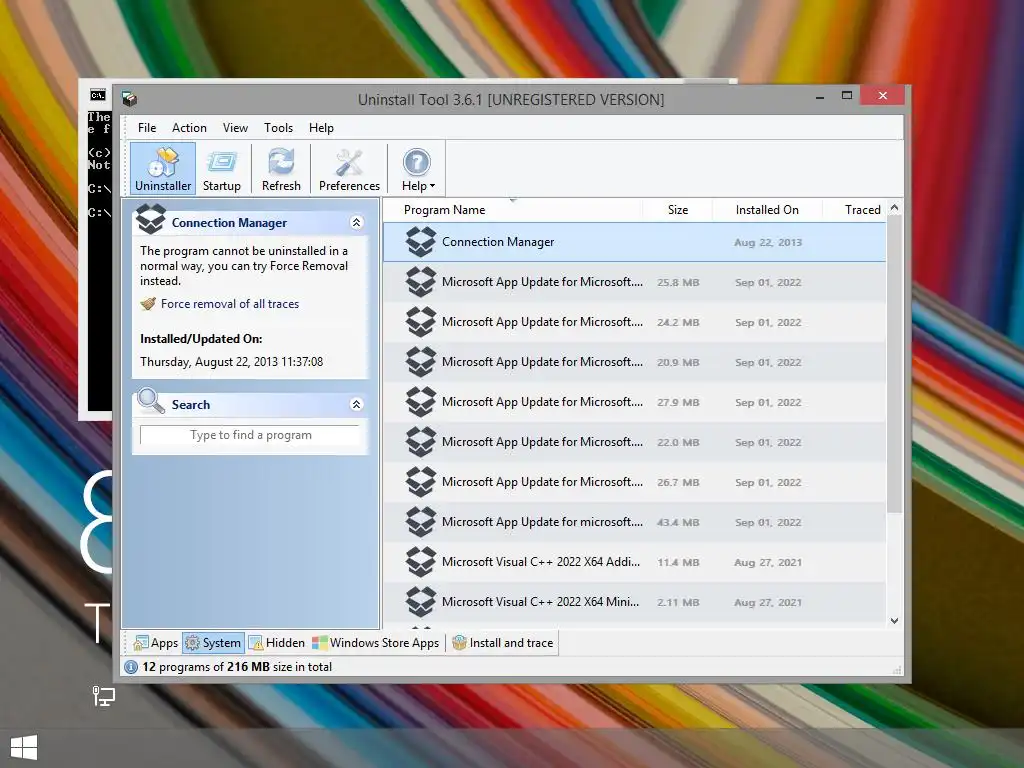Viewport: 1024px width, 768px height.
Task: Sort by the Size column header
Action: pos(677,210)
